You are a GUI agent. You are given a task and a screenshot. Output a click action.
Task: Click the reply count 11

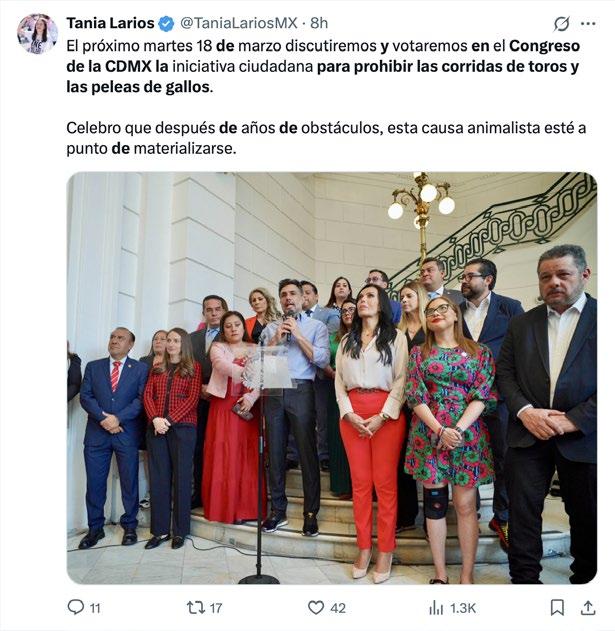95,608
